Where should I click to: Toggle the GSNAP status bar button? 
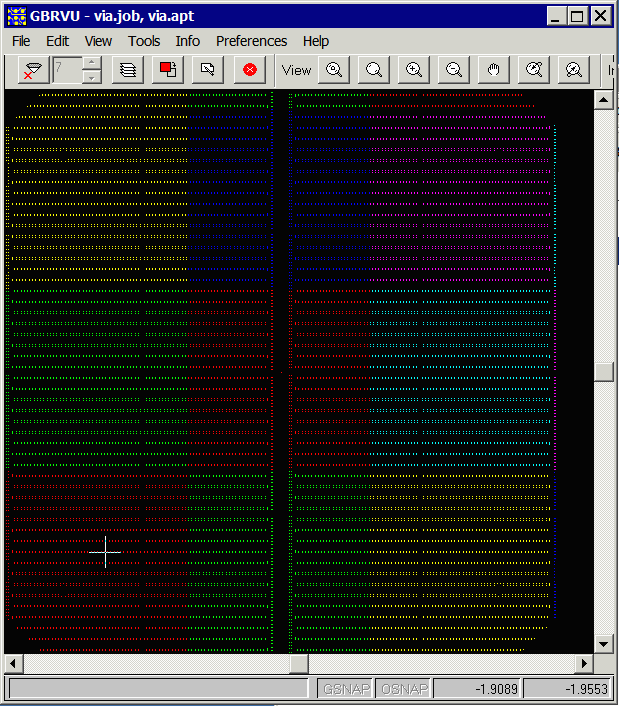345,689
